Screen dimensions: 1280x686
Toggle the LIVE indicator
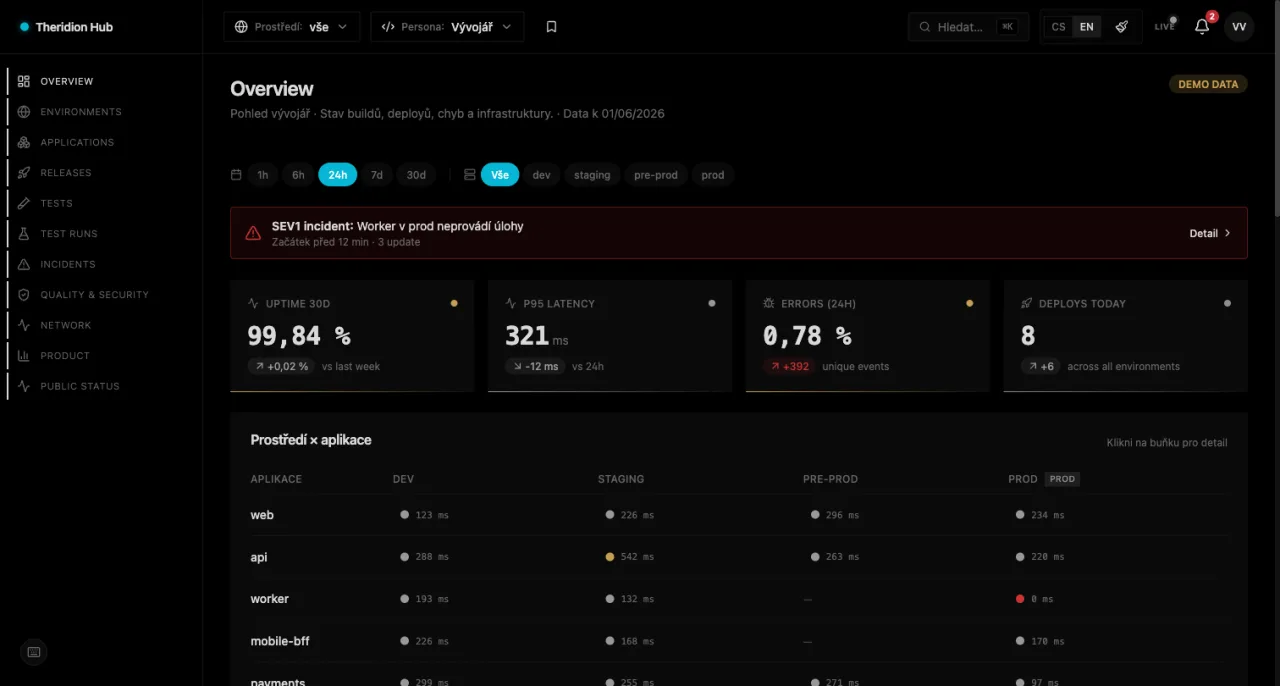[1165, 26]
